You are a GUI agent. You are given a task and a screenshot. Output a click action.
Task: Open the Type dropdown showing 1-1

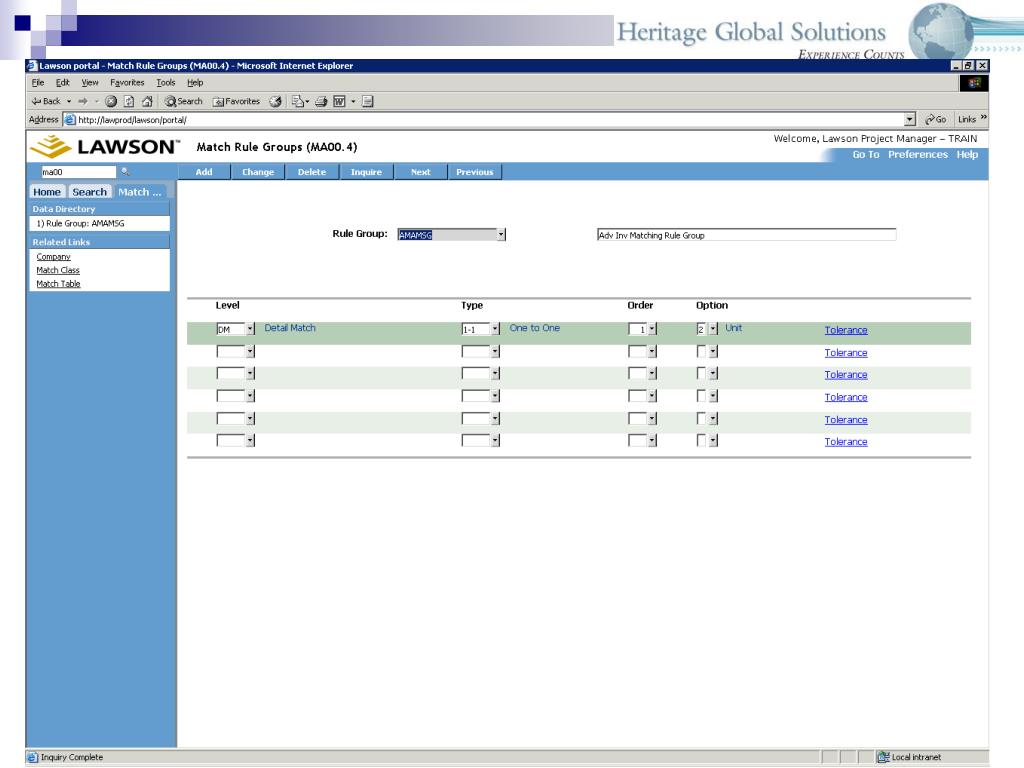[x=496, y=329]
